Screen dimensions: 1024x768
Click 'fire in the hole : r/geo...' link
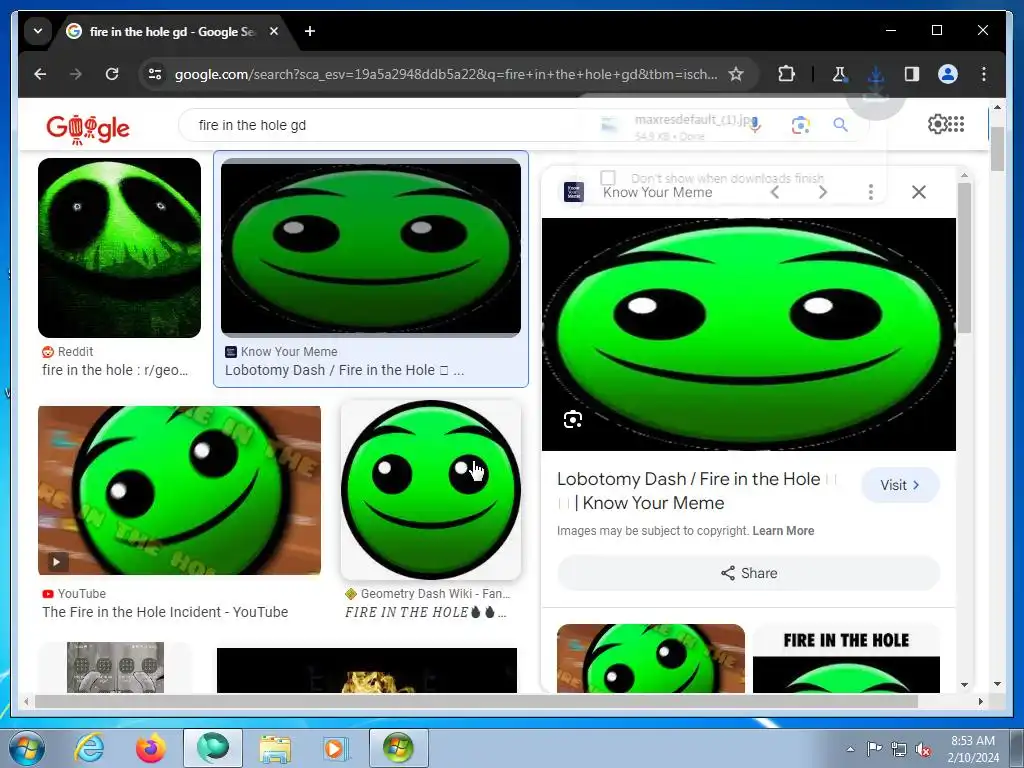(x=115, y=370)
